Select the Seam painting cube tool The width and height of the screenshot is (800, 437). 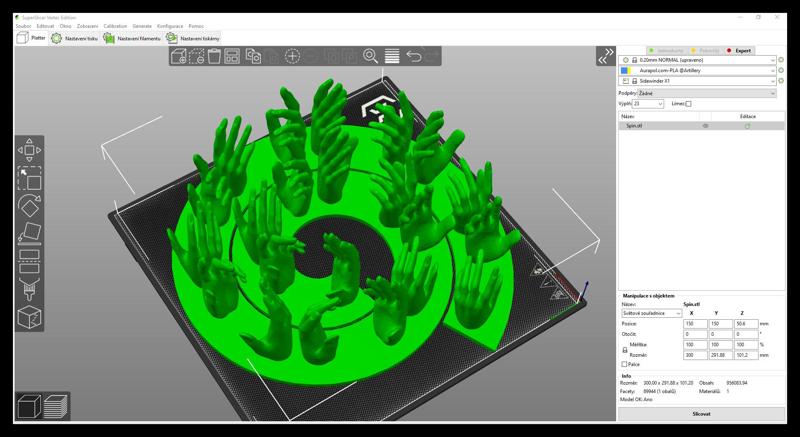click(29, 317)
